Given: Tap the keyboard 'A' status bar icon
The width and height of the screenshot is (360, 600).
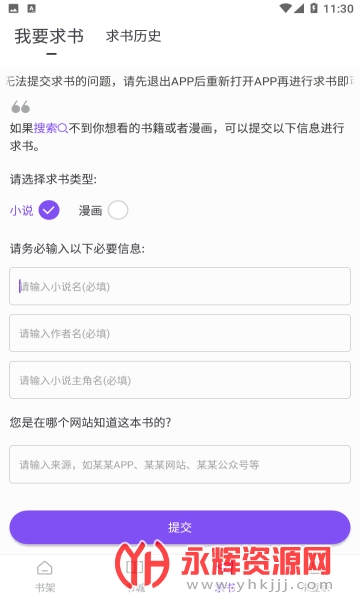Looking at the screenshot, I should [x=32, y=8].
